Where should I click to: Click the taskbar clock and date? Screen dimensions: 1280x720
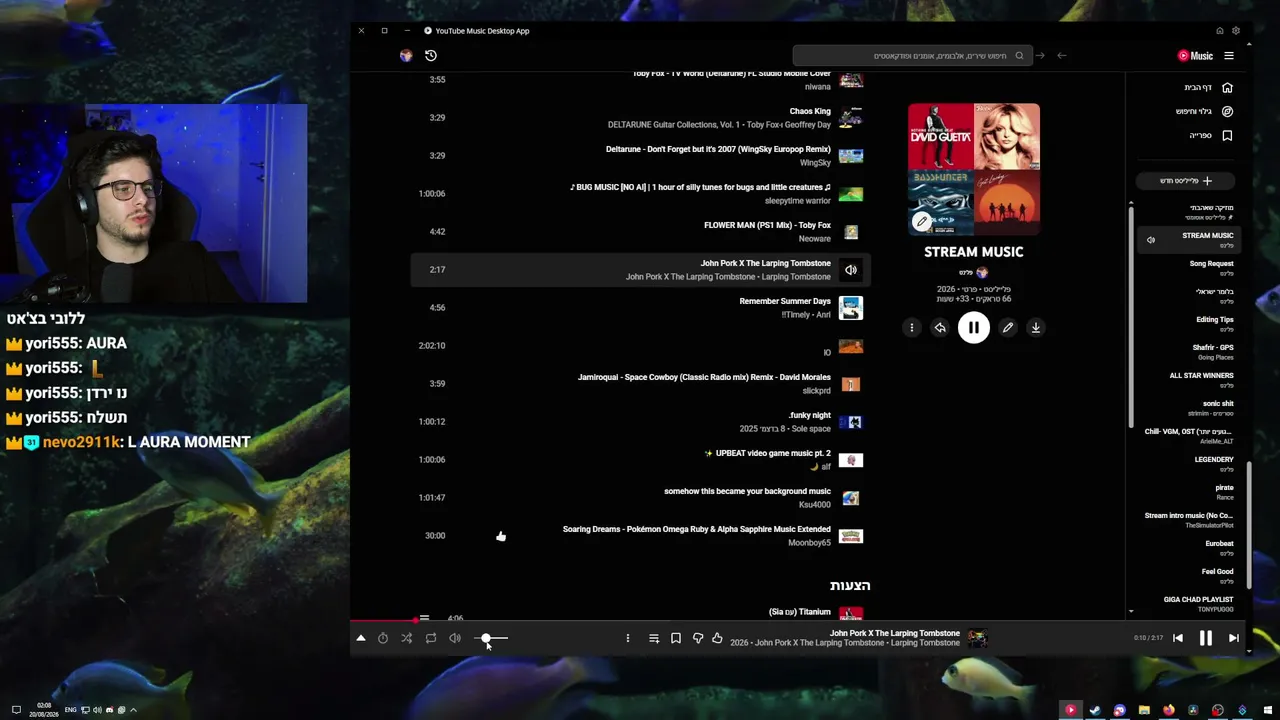click(x=44, y=710)
